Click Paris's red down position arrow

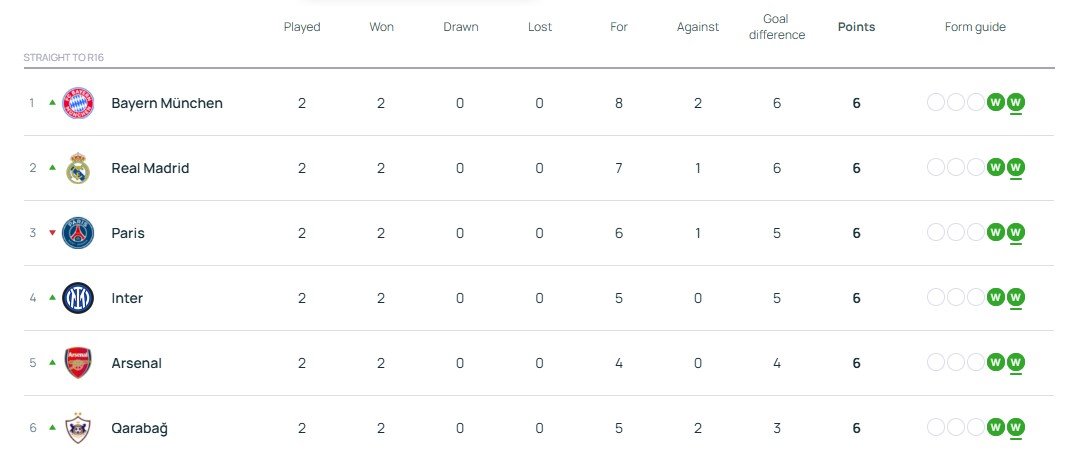point(52,233)
